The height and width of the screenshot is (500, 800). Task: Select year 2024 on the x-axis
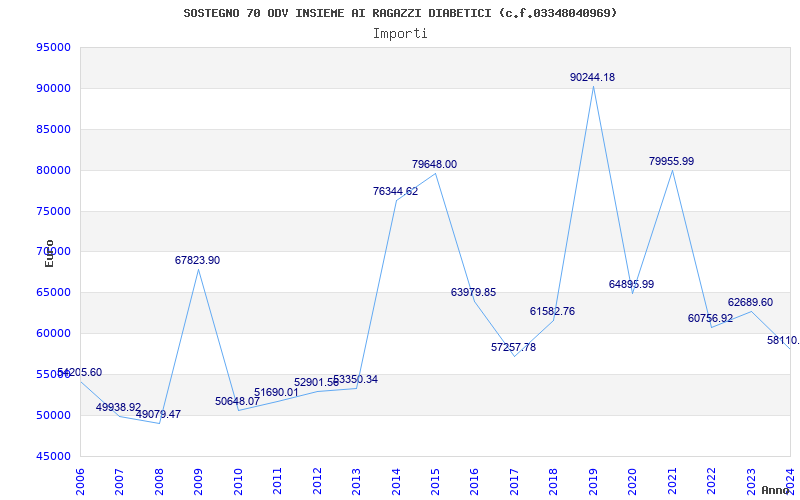tap(790, 481)
